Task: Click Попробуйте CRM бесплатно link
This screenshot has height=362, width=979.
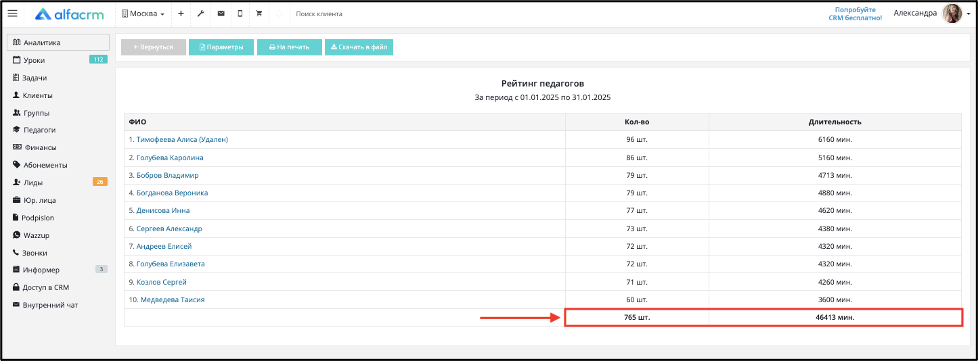Action: point(855,14)
